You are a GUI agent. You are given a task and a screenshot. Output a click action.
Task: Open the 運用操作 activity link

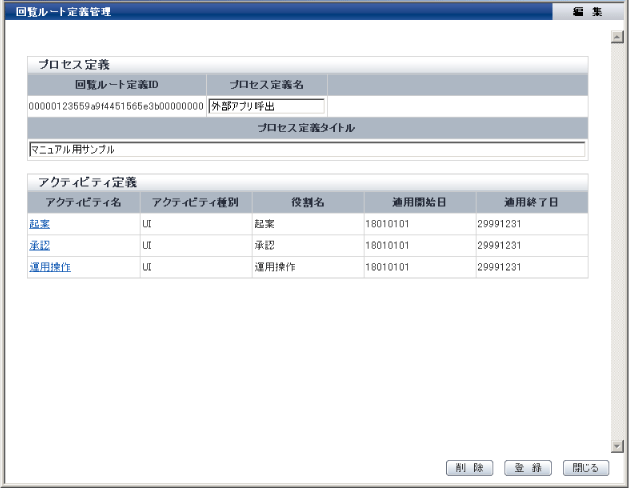(x=49, y=267)
